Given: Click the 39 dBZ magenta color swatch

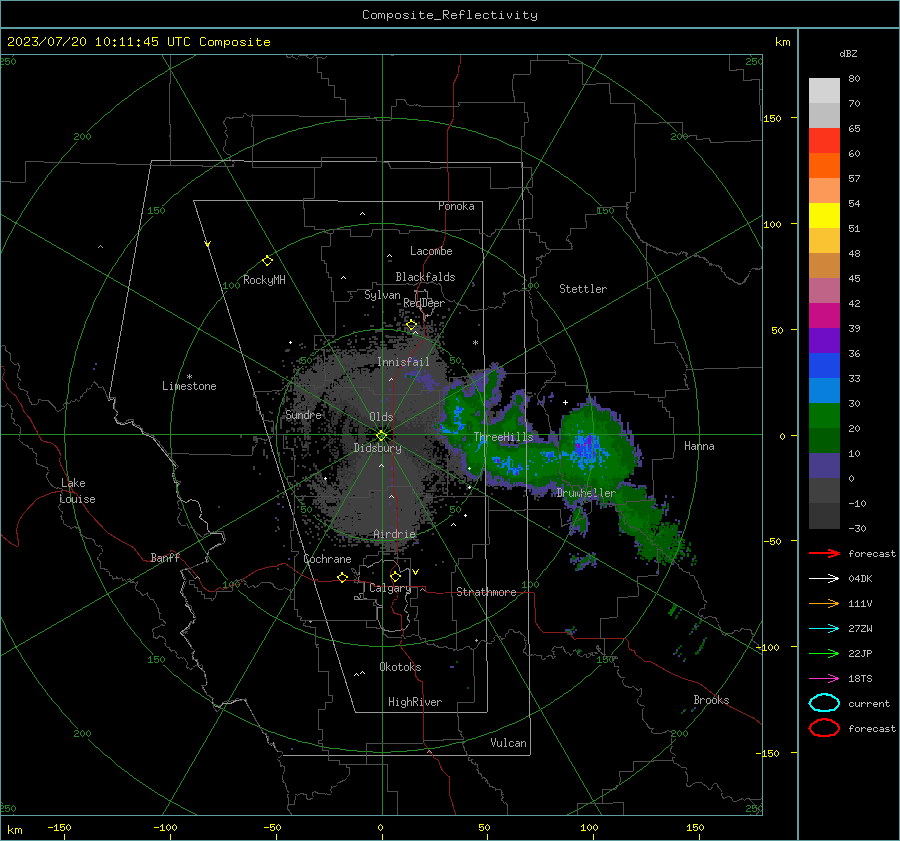Looking at the screenshot, I should coord(824,315).
